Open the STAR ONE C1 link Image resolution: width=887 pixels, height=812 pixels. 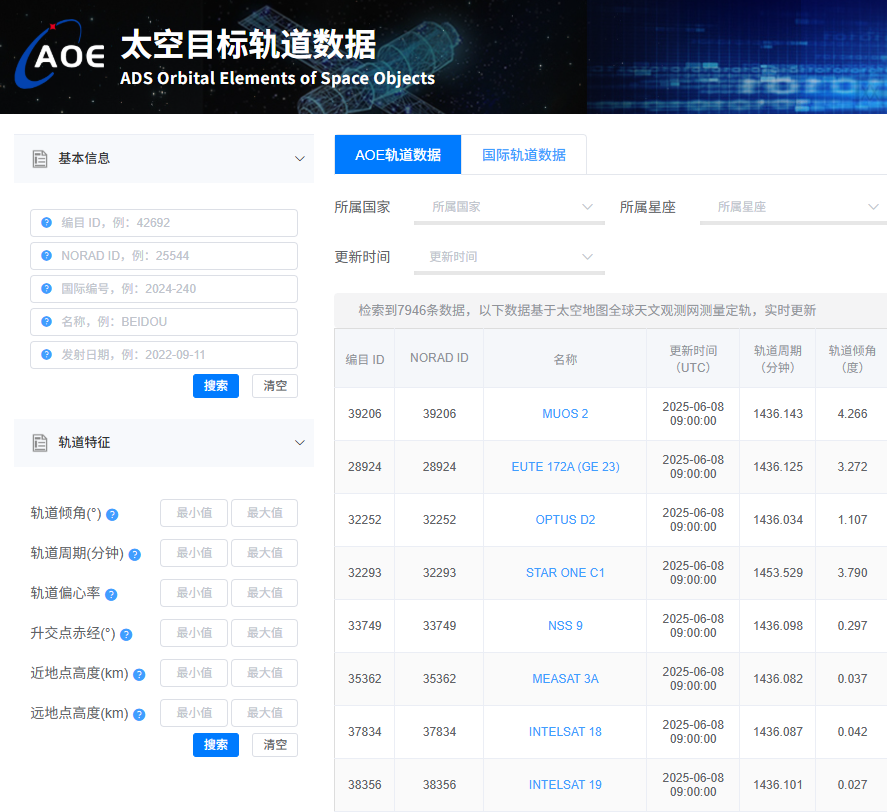click(565, 573)
